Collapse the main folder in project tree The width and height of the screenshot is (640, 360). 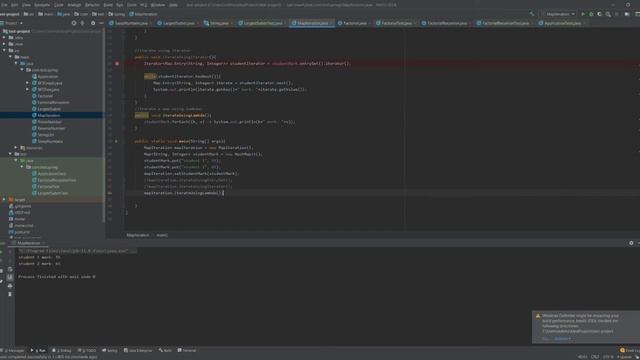(11, 57)
